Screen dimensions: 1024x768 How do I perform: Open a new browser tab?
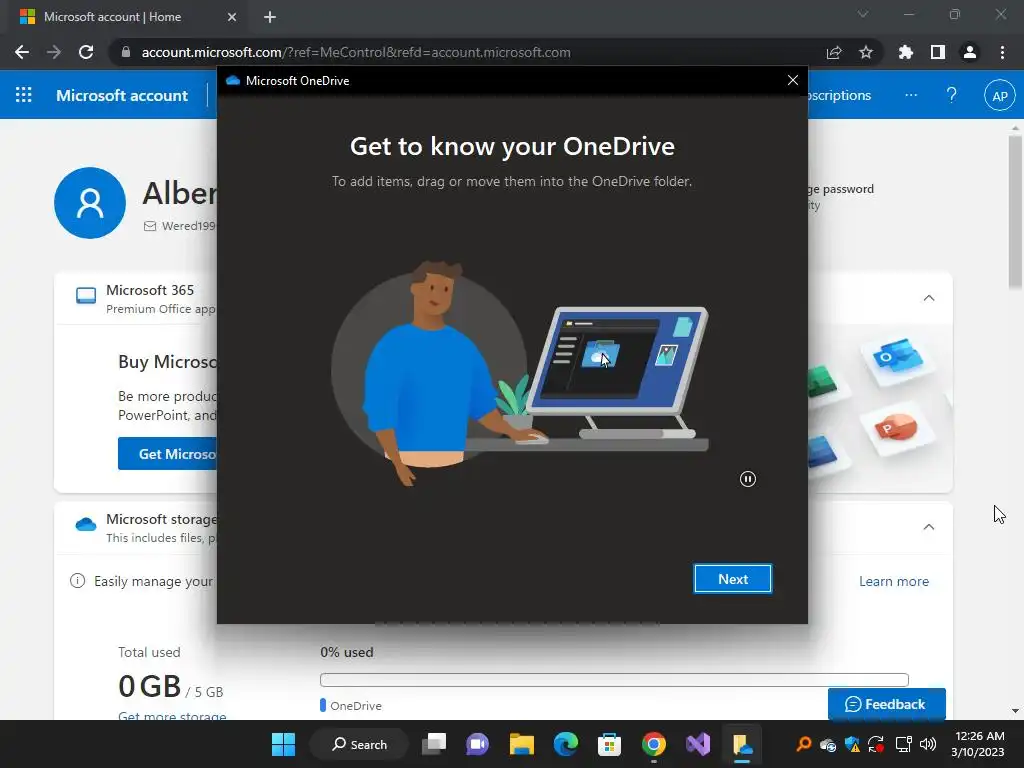point(270,17)
